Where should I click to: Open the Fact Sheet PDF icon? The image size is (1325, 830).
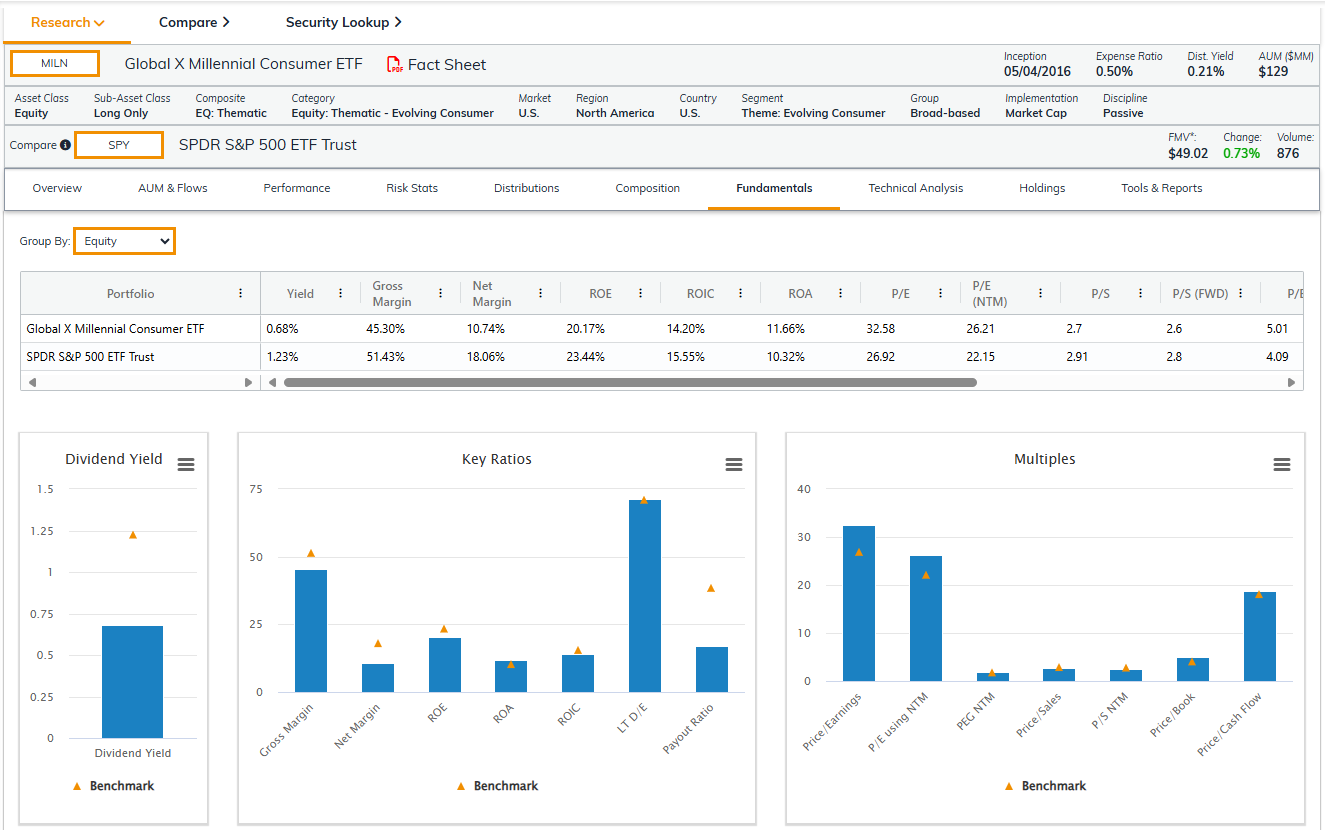(x=395, y=65)
